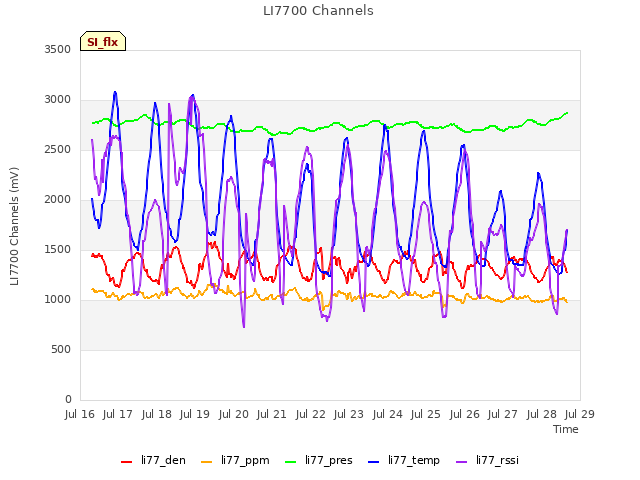Click the 1000 y-axis tick label
Screen dimensions: 640x480
(x=58, y=300)
